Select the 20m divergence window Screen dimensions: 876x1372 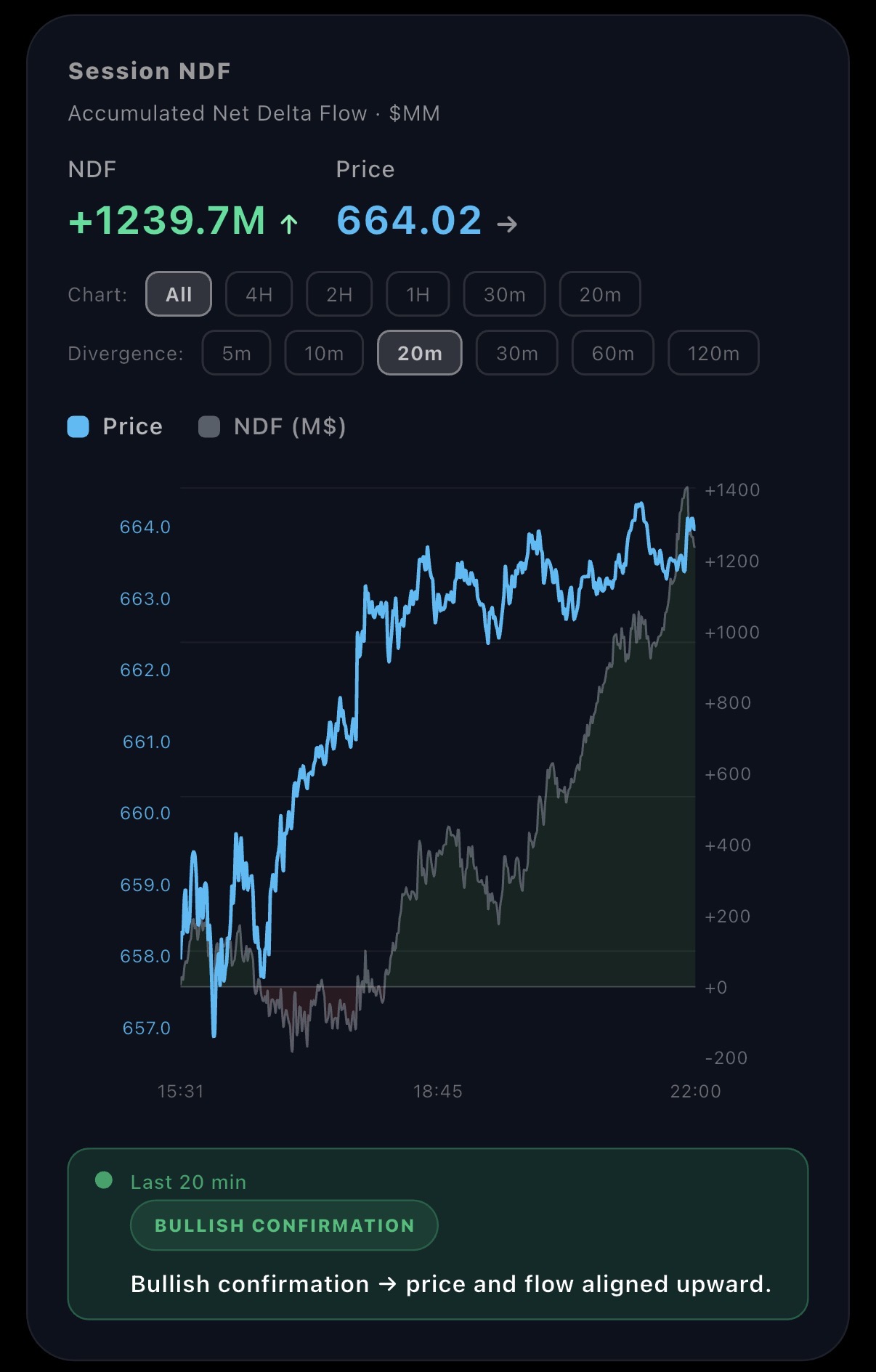419,353
